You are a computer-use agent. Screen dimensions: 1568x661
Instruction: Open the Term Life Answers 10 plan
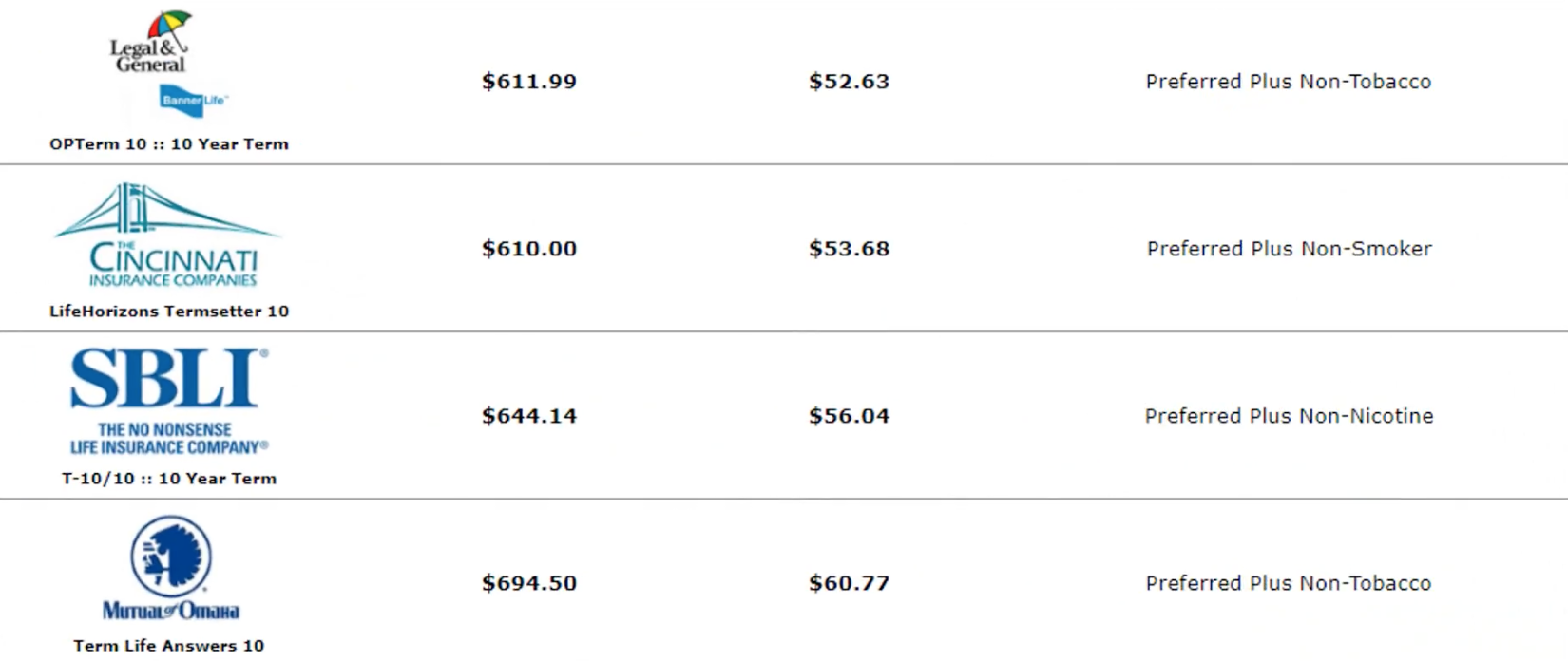(x=169, y=646)
